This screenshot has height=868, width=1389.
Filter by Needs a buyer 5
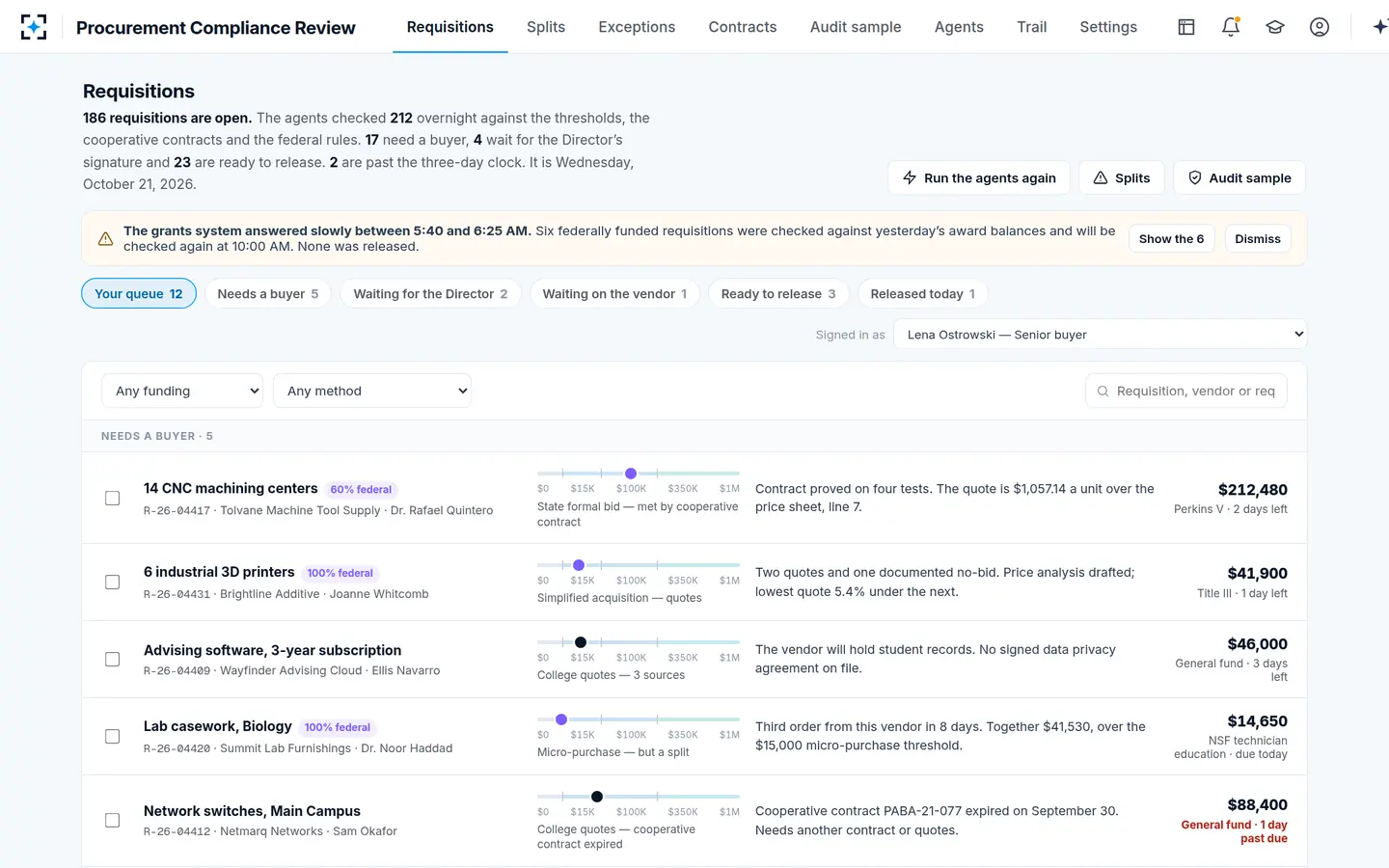coord(268,294)
